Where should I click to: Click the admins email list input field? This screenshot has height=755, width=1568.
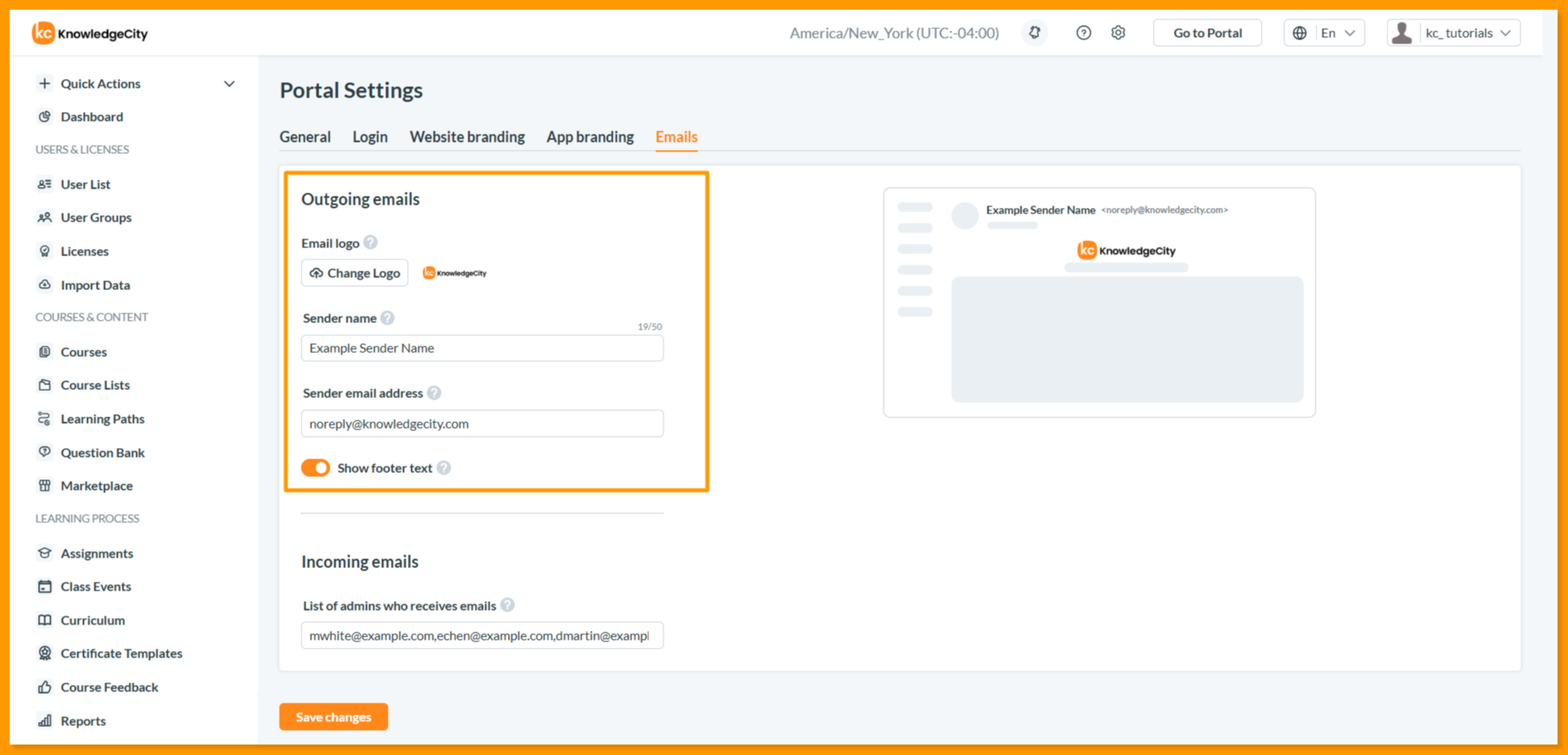[x=482, y=636]
